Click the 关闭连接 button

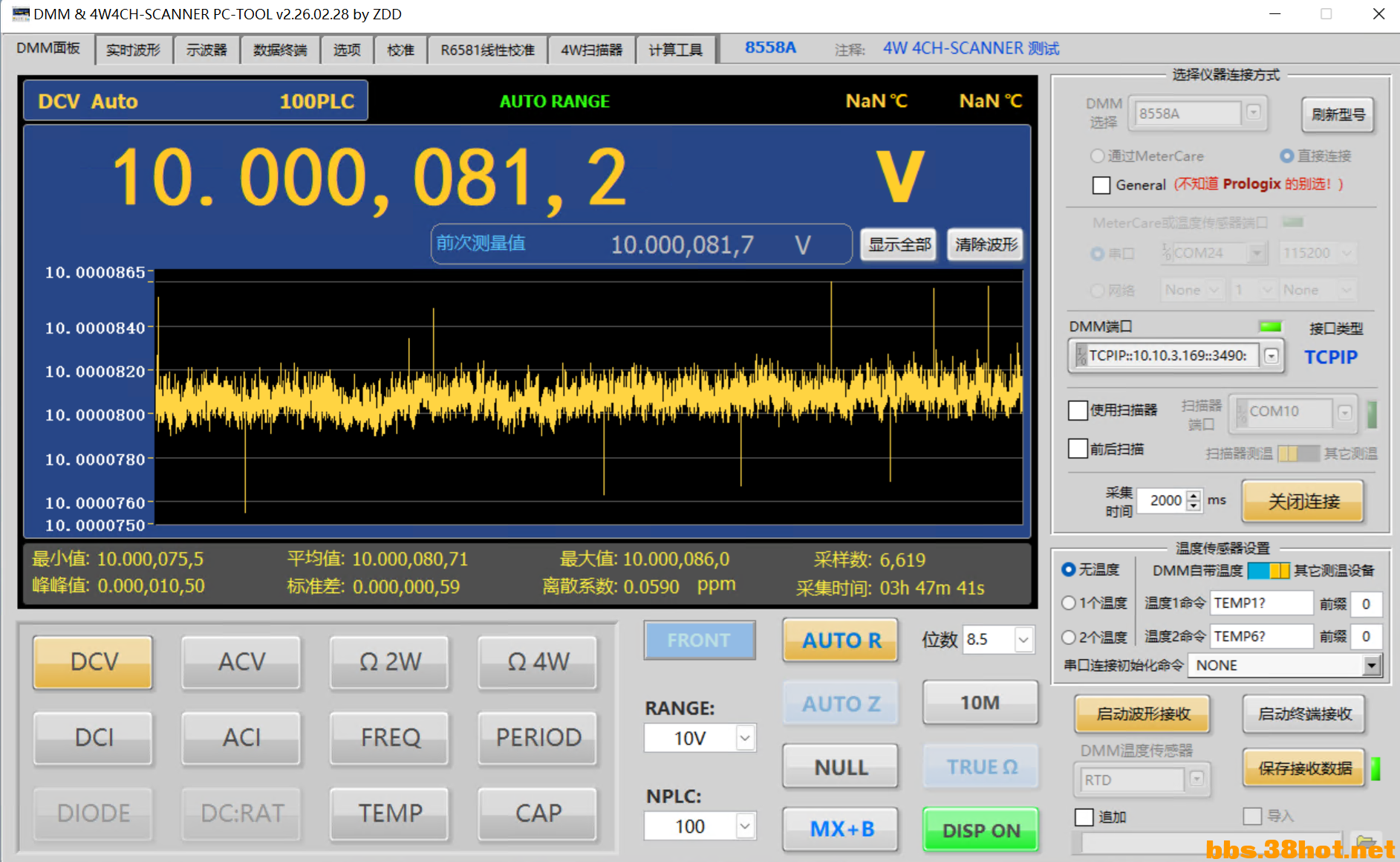(x=1303, y=502)
